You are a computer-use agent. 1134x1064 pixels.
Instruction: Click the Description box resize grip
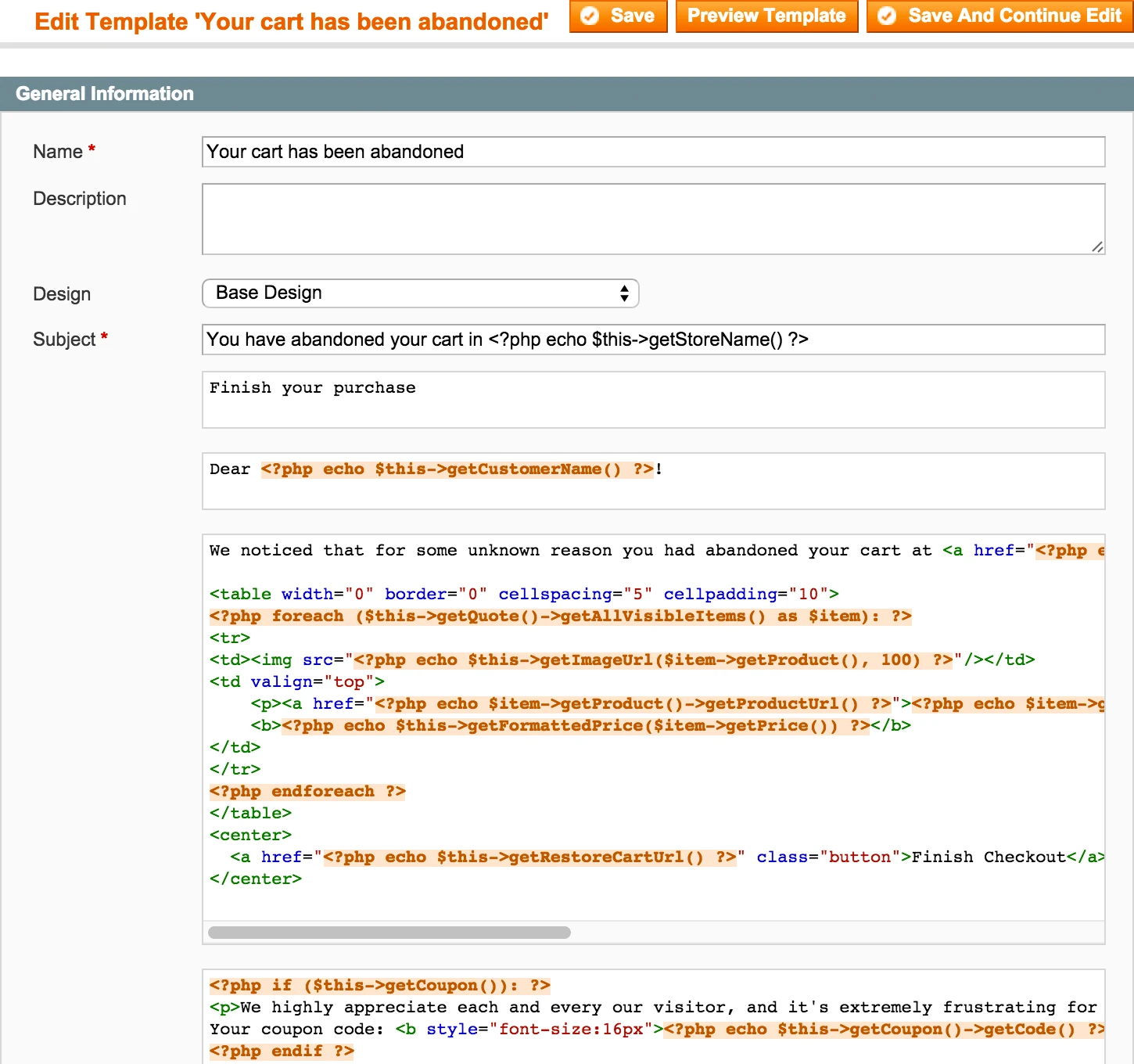pyautogui.click(x=1097, y=246)
